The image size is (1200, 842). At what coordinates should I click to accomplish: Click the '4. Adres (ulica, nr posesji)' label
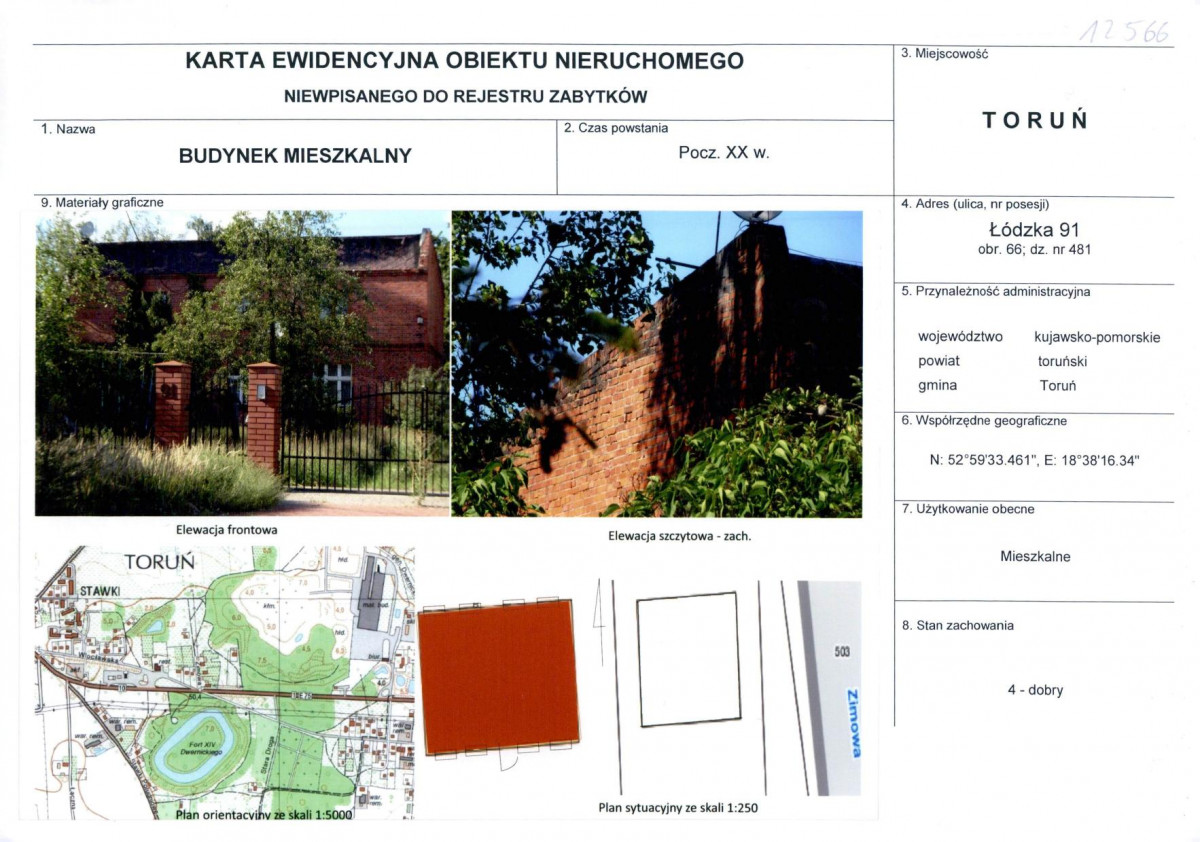pos(975,204)
